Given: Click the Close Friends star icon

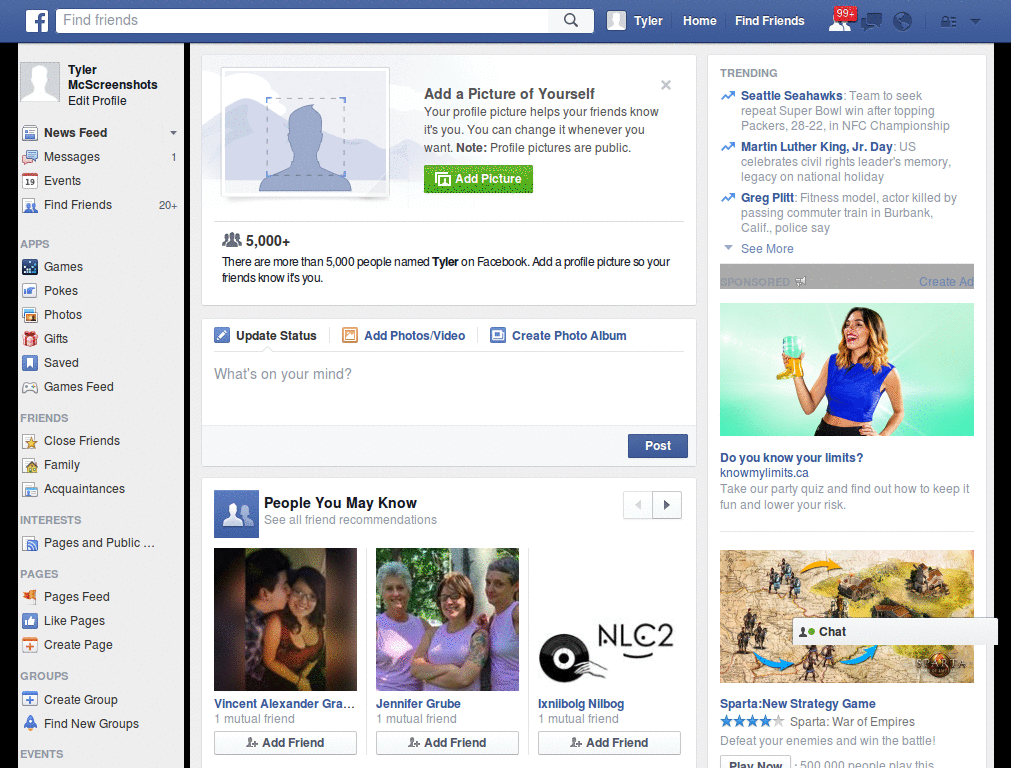Looking at the screenshot, I should [30, 441].
